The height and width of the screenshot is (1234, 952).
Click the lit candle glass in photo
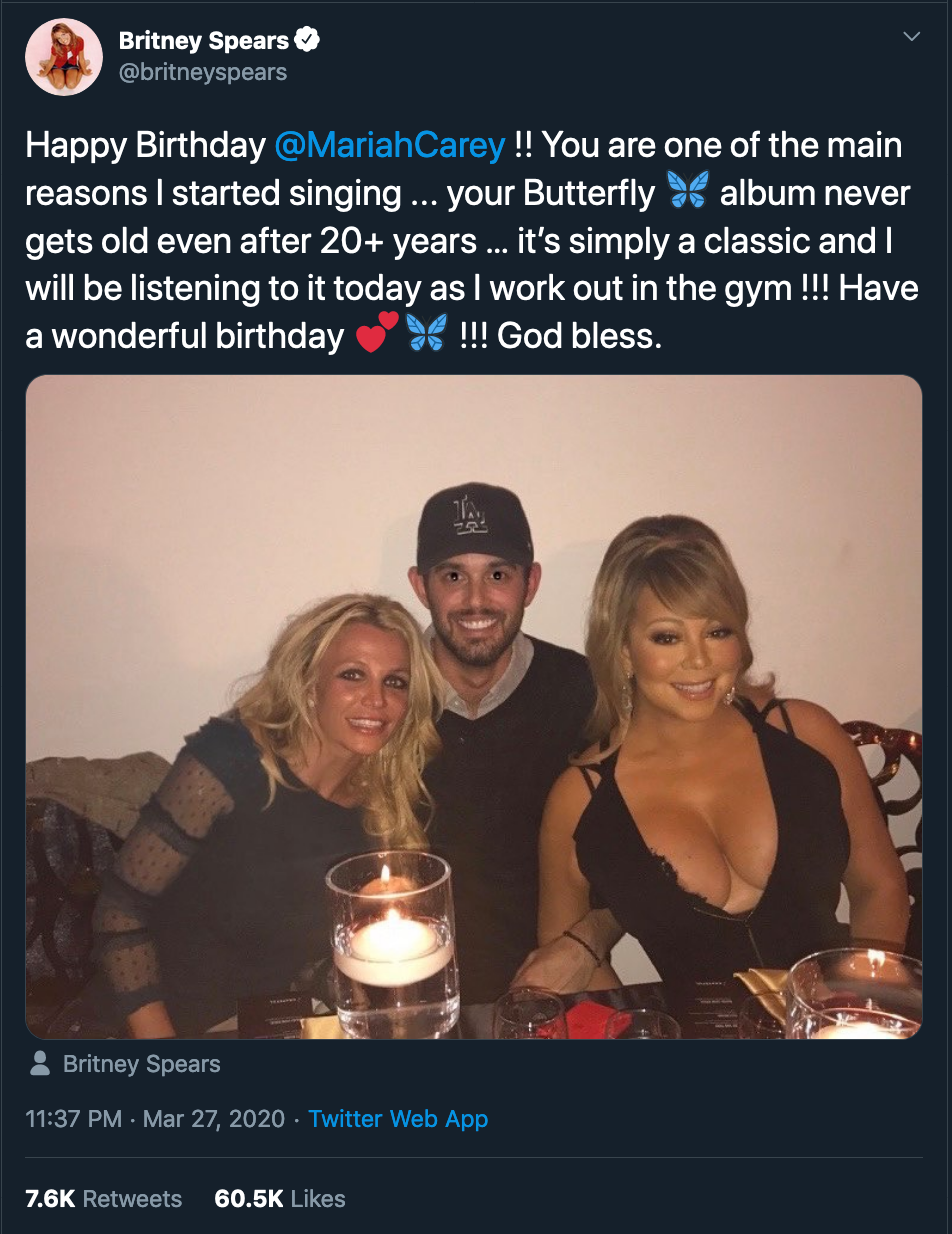[393, 938]
